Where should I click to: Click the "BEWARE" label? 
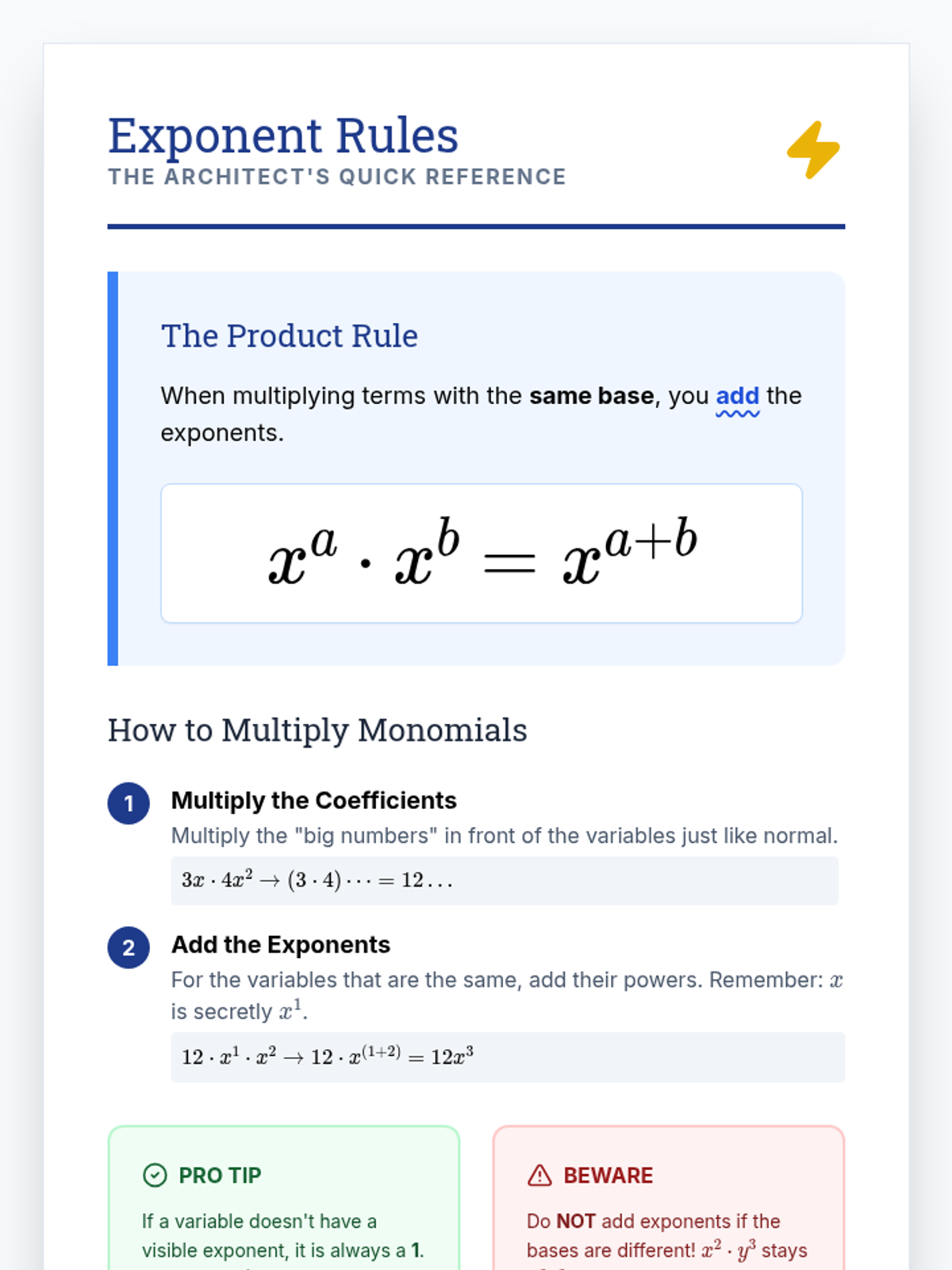[x=608, y=1176]
